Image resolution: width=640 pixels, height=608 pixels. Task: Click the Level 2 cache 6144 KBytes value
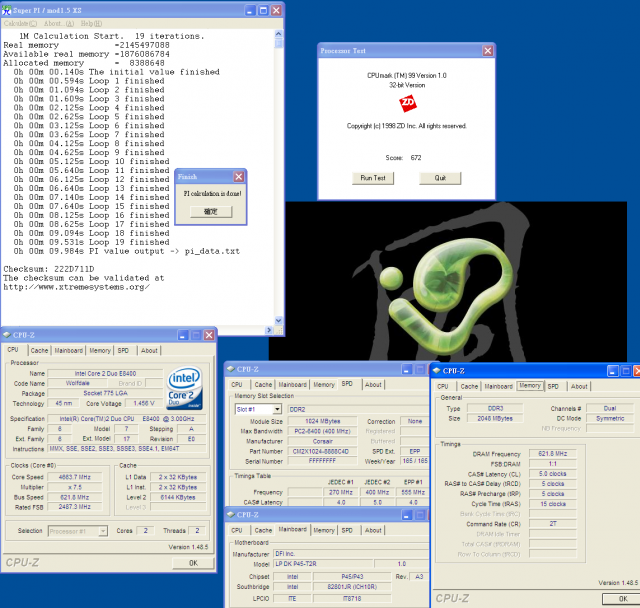[178, 497]
